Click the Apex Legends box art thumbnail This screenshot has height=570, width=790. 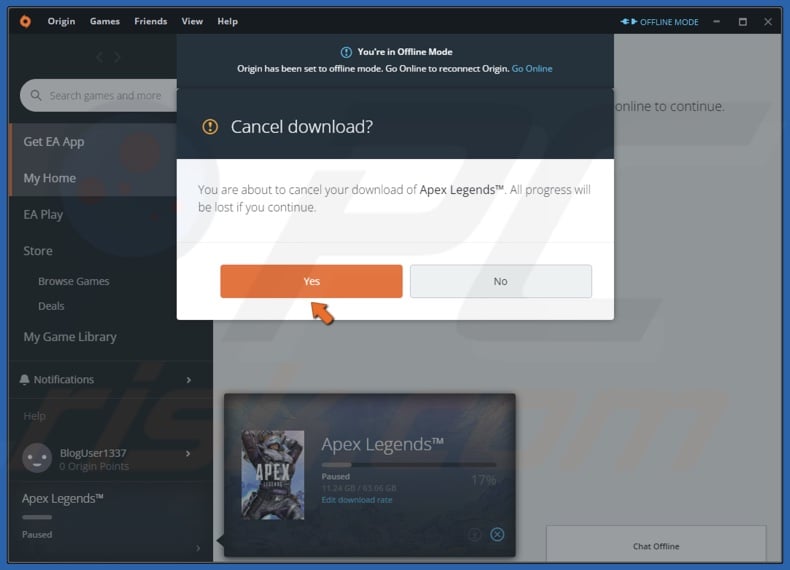(x=273, y=475)
